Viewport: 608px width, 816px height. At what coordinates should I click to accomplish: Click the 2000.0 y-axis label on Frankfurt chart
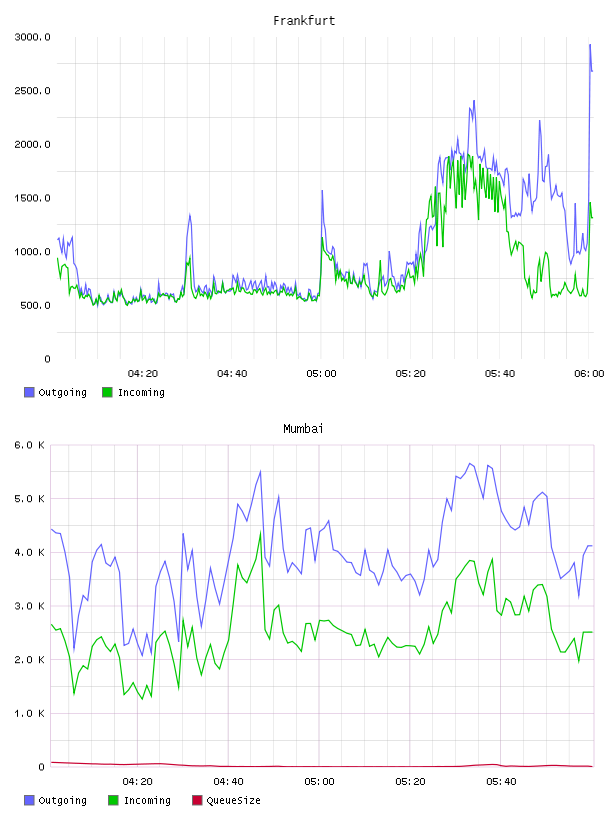(32, 144)
